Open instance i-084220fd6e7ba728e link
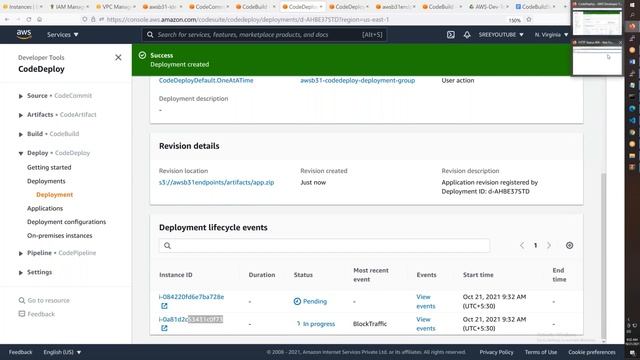This screenshot has width=640, height=360. 191,297
